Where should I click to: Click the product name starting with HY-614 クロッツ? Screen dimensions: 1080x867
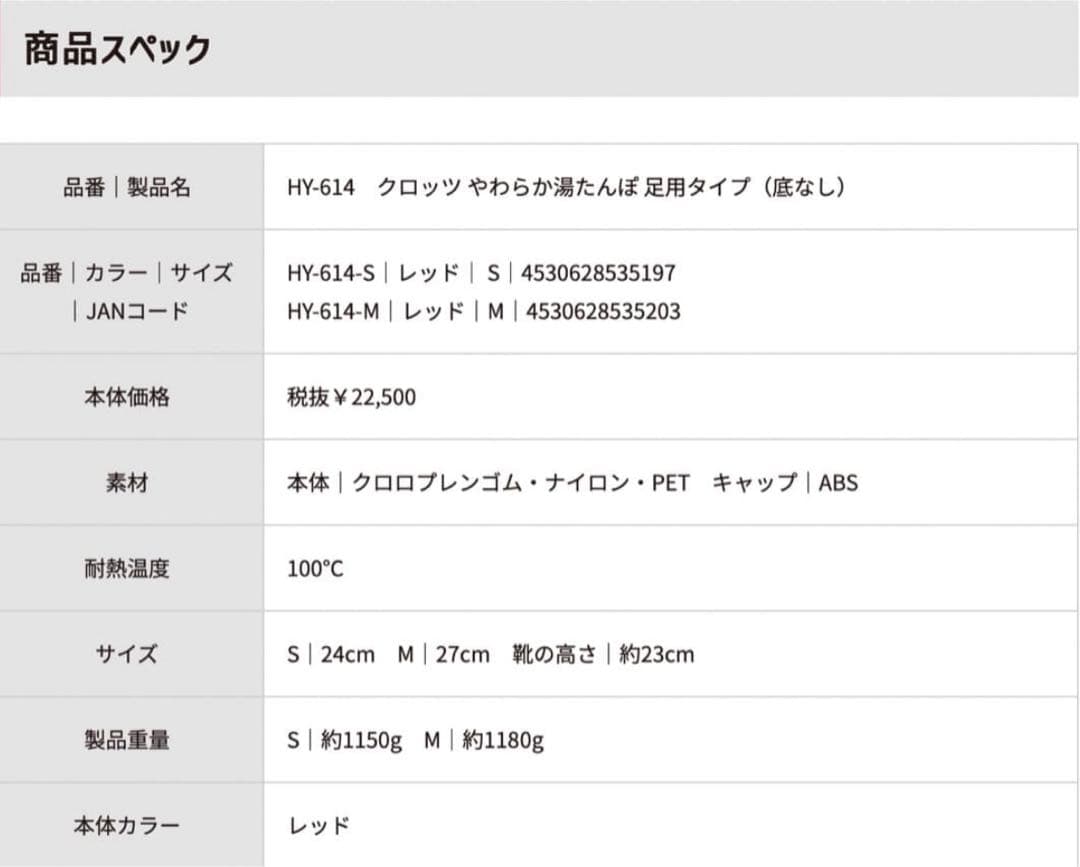click(566, 187)
